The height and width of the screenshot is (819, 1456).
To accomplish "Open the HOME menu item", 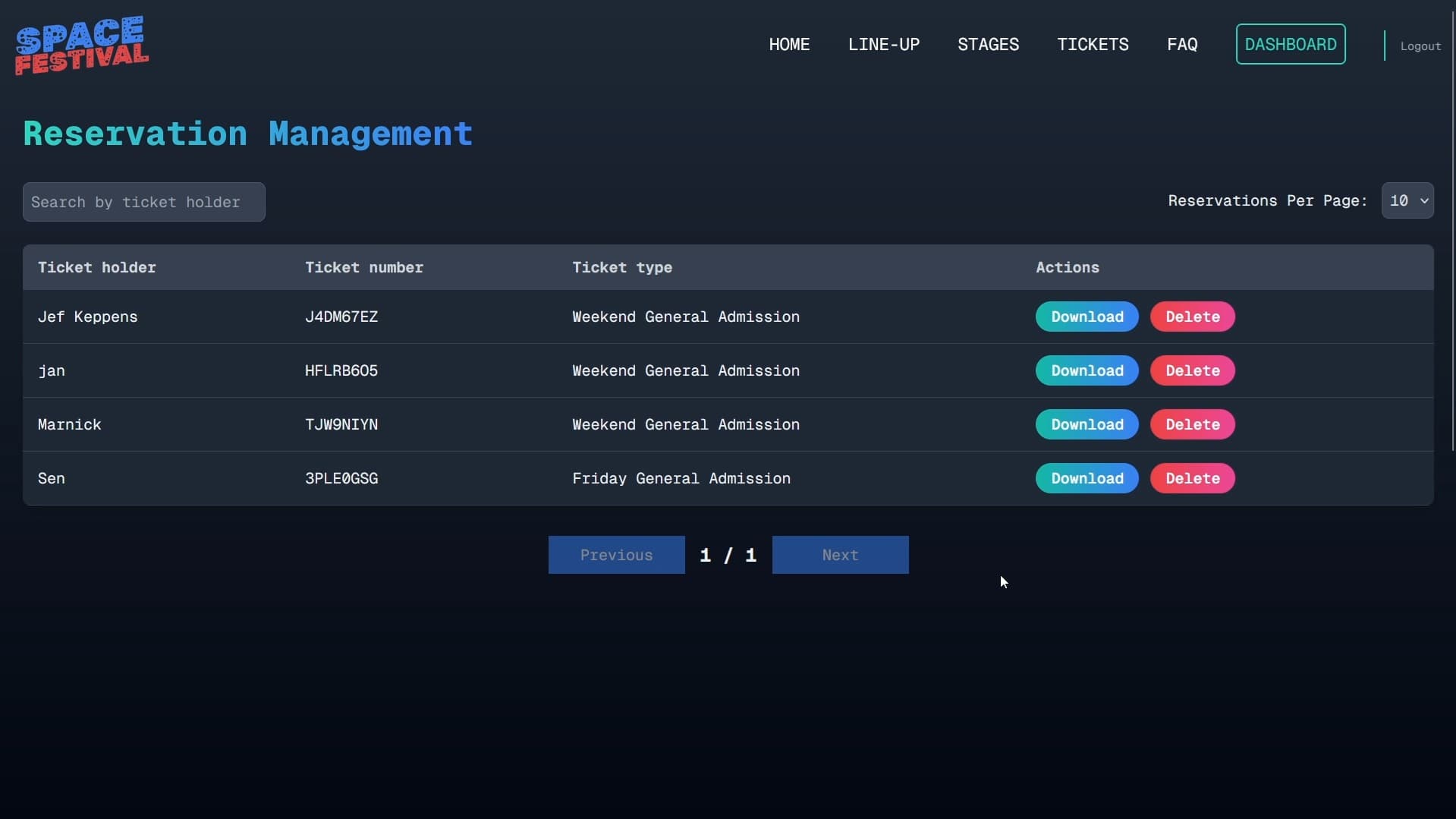I will [x=789, y=45].
